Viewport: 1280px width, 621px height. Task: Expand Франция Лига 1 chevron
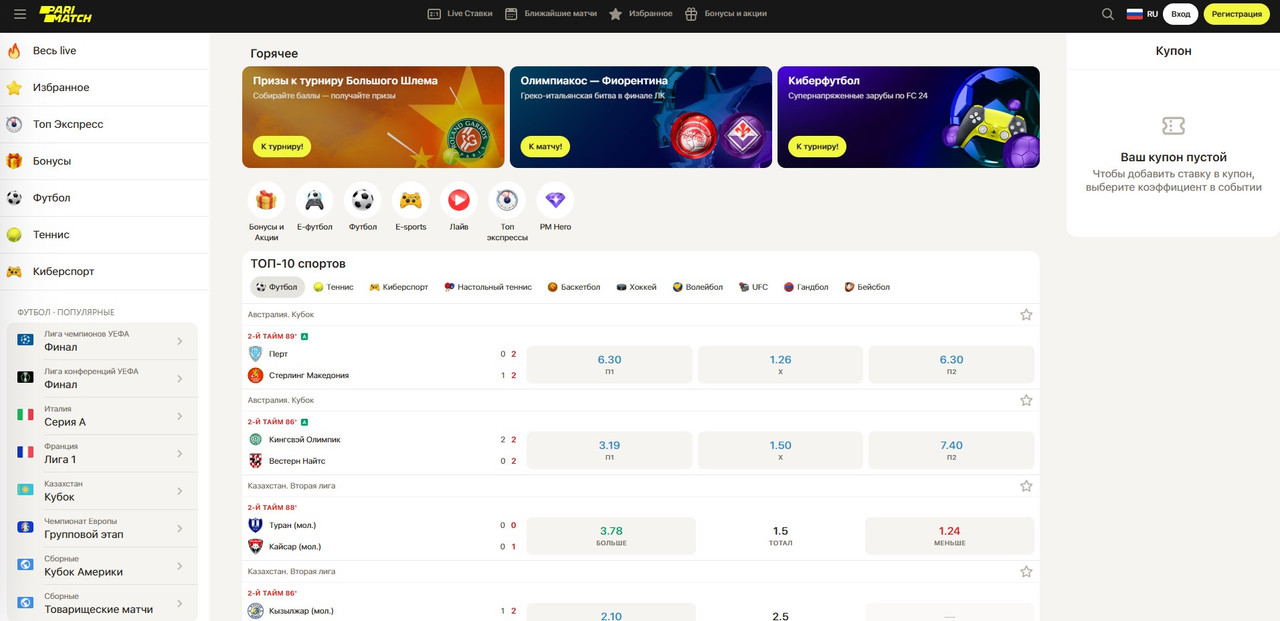(180, 453)
